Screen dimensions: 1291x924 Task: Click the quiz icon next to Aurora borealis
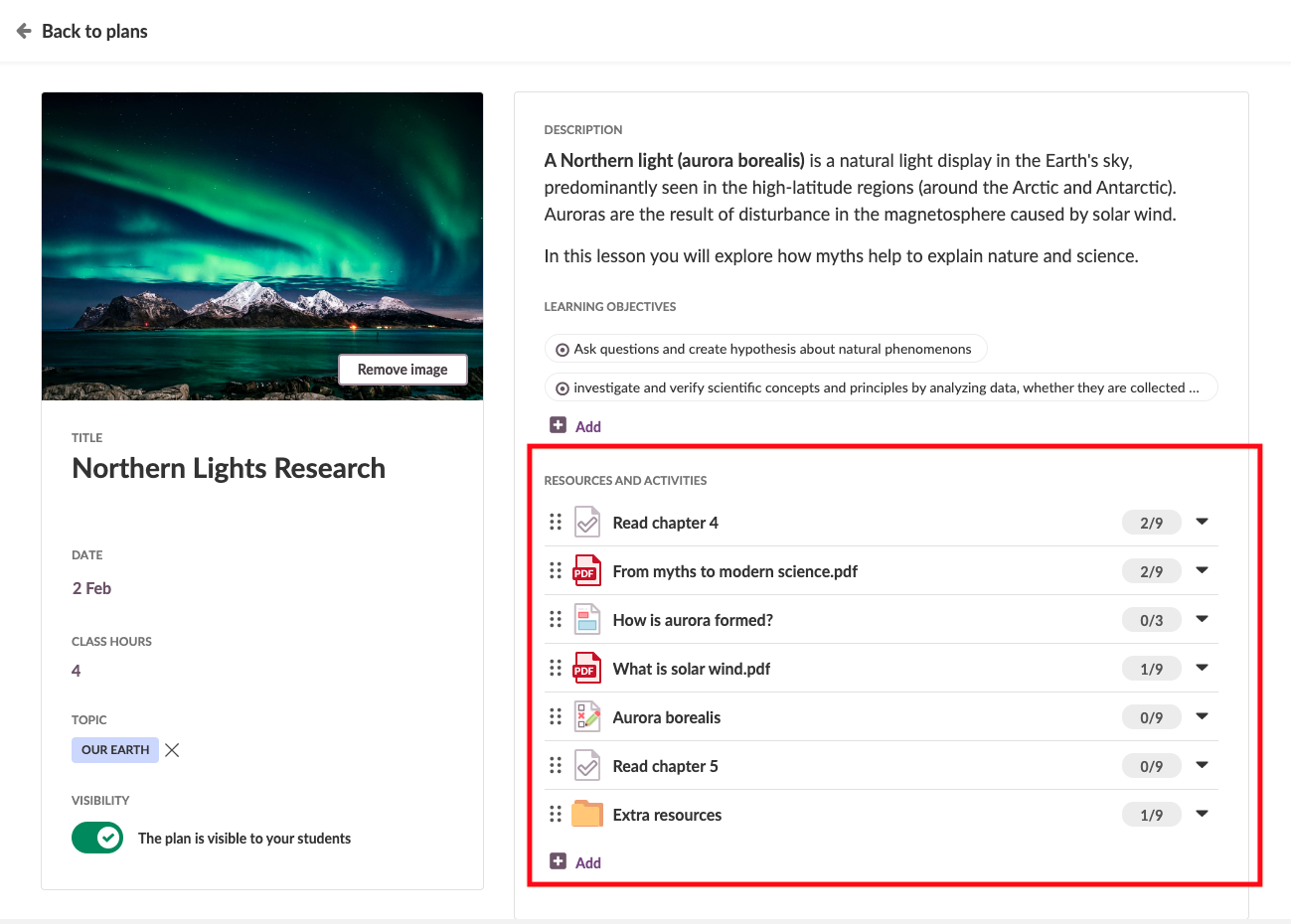pyautogui.click(x=586, y=717)
